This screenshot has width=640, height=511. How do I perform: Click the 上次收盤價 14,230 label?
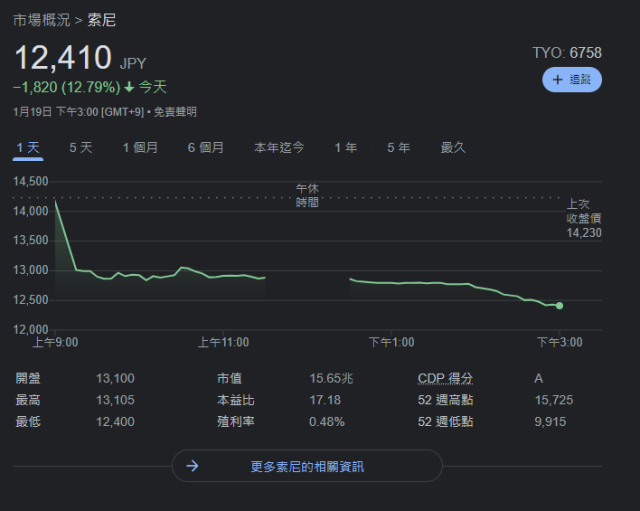pyautogui.click(x=583, y=218)
